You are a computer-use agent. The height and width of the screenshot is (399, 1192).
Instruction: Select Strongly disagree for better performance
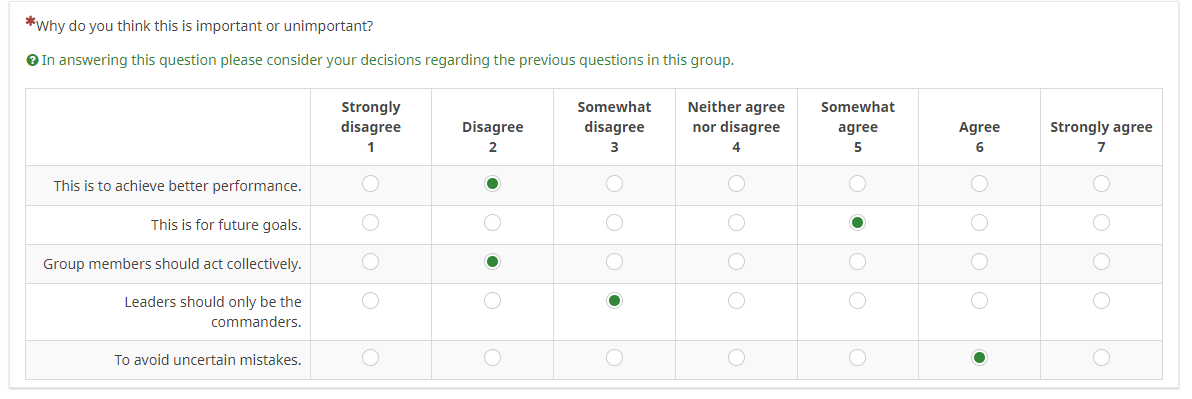coord(370,184)
